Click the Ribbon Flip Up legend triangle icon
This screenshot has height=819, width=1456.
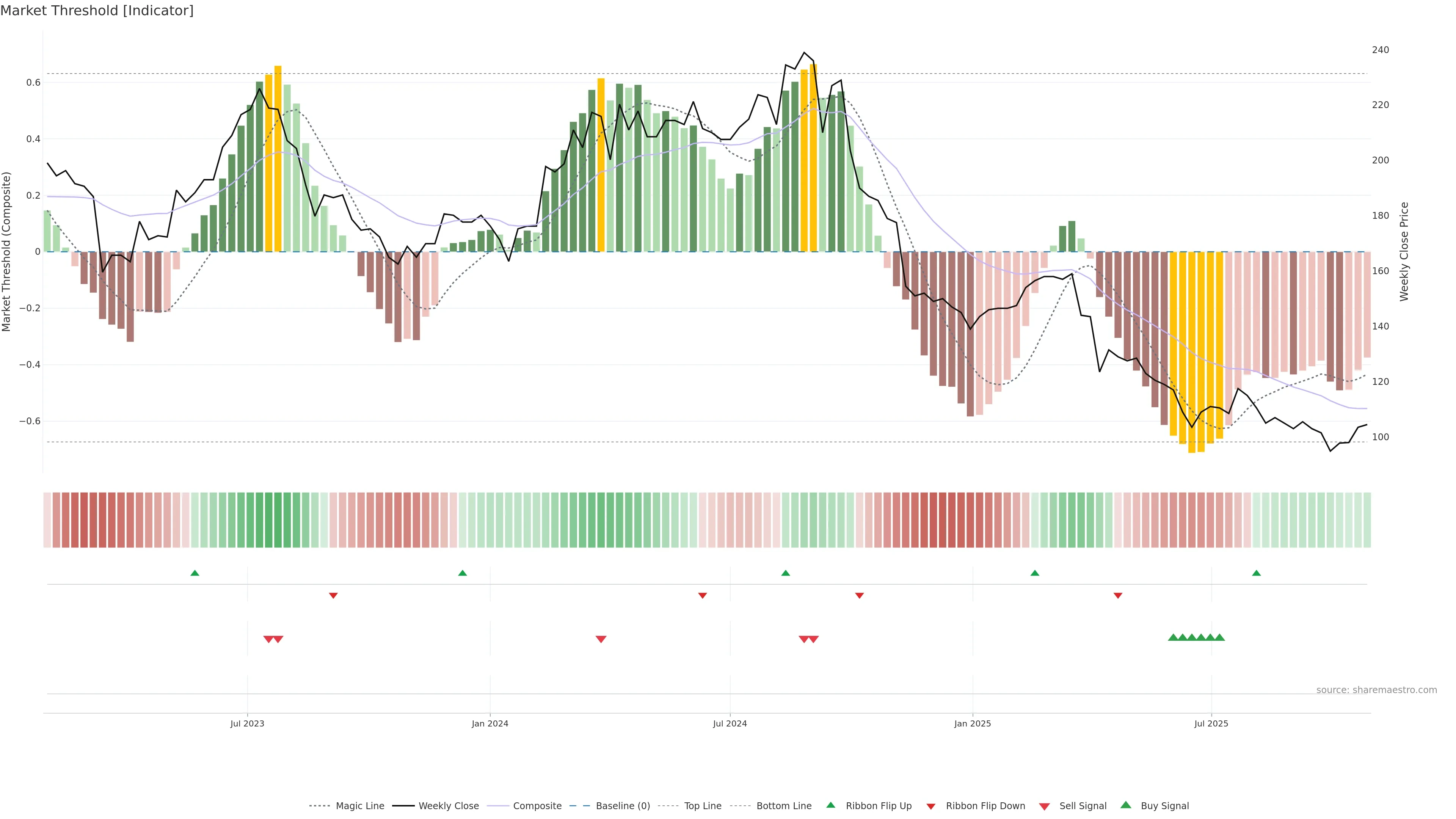tap(830, 805)
